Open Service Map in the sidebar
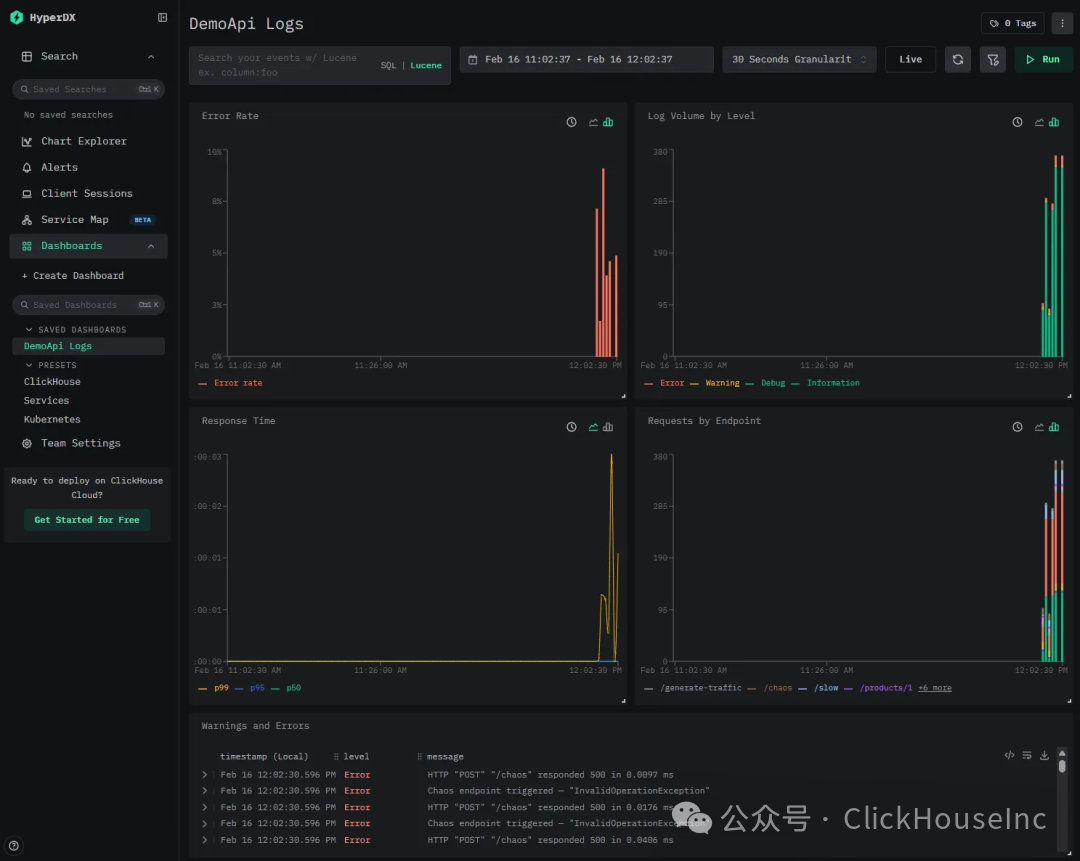Image resolution: width=1080 pixels, height=861 pixels. [74, 220]
